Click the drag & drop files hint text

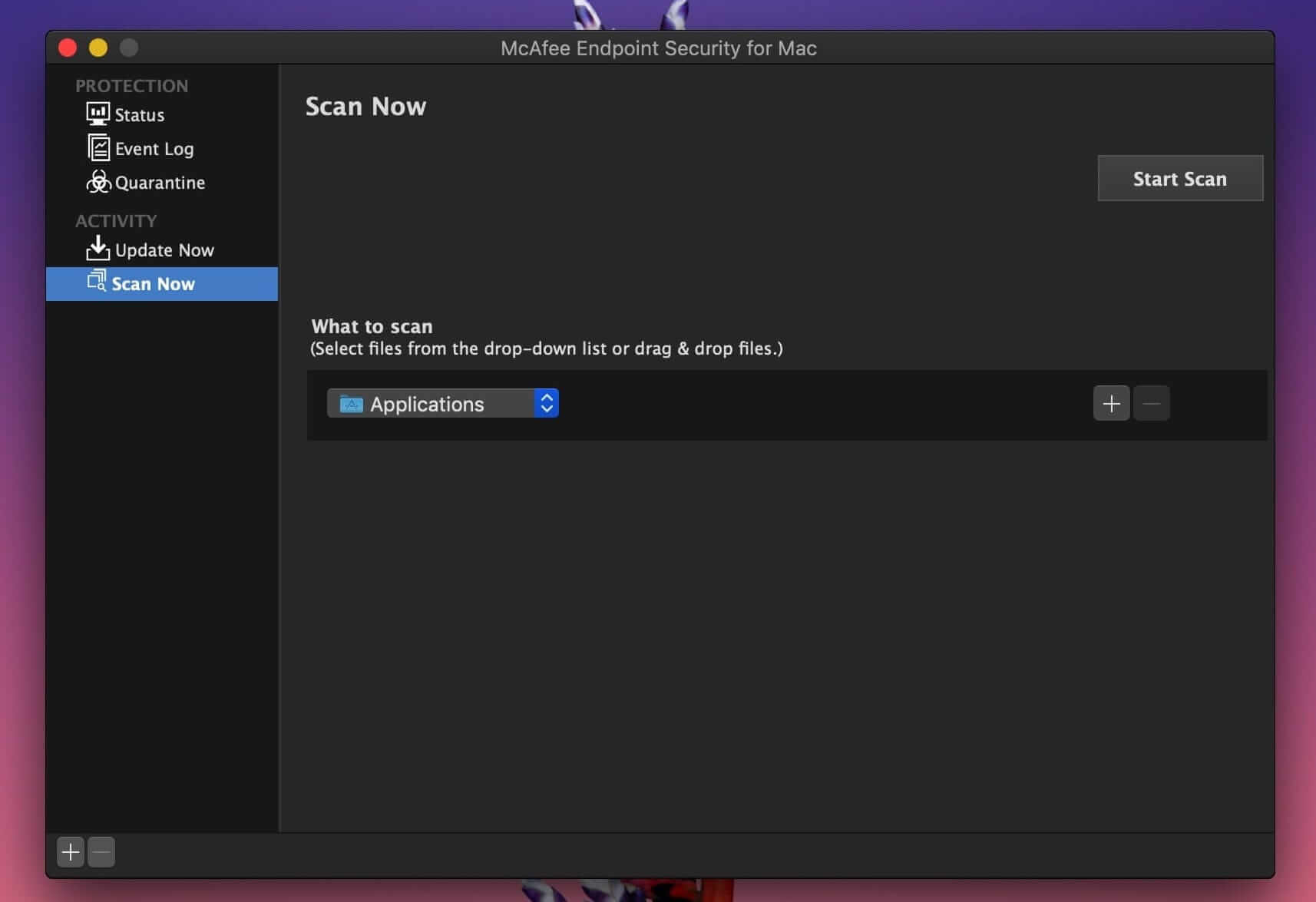pos(547,349)
